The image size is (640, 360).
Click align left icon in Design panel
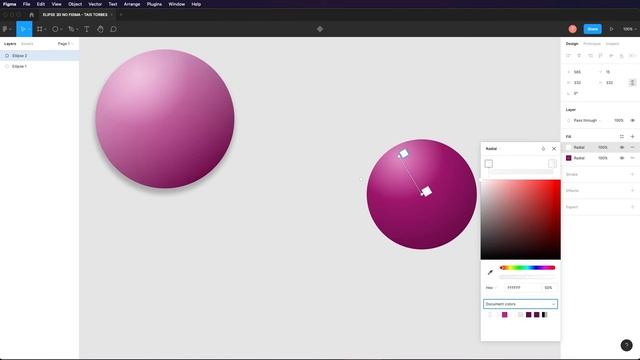568,56
